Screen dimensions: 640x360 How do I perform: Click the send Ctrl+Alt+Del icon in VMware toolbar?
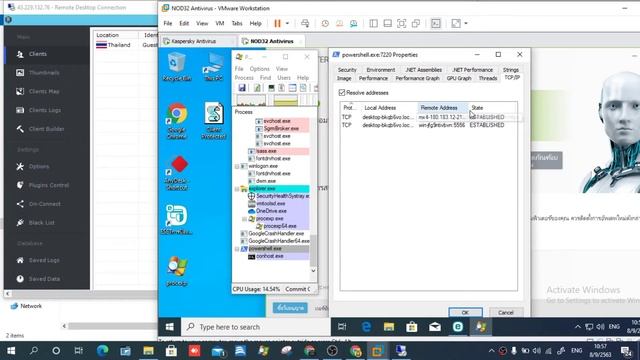coord(305,24)
